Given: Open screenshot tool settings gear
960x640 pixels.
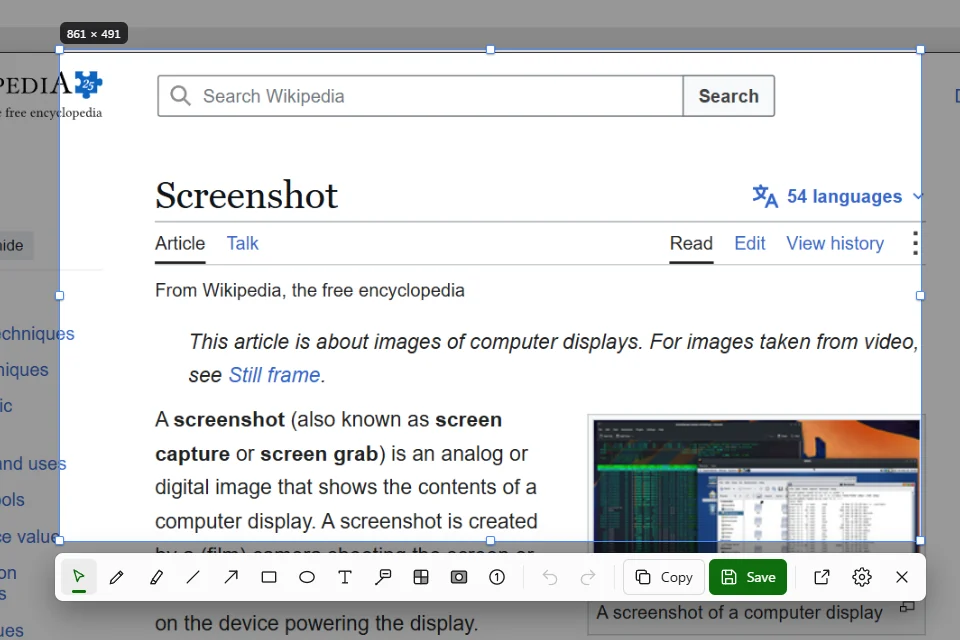Looking at the screenshot, I should [861, 577].
